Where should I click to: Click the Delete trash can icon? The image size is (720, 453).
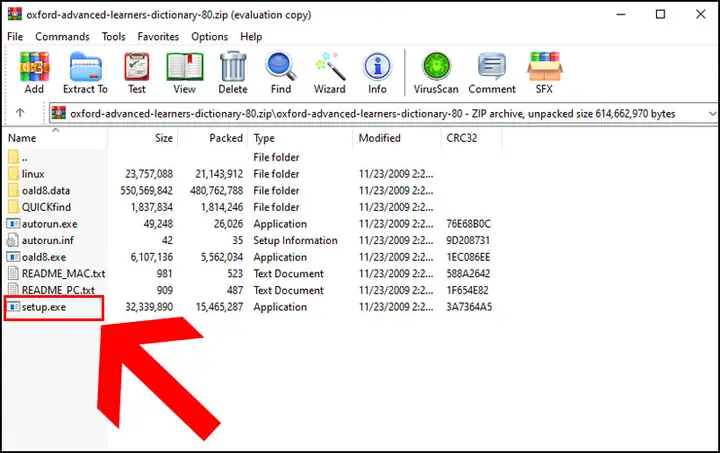point(233,73)
